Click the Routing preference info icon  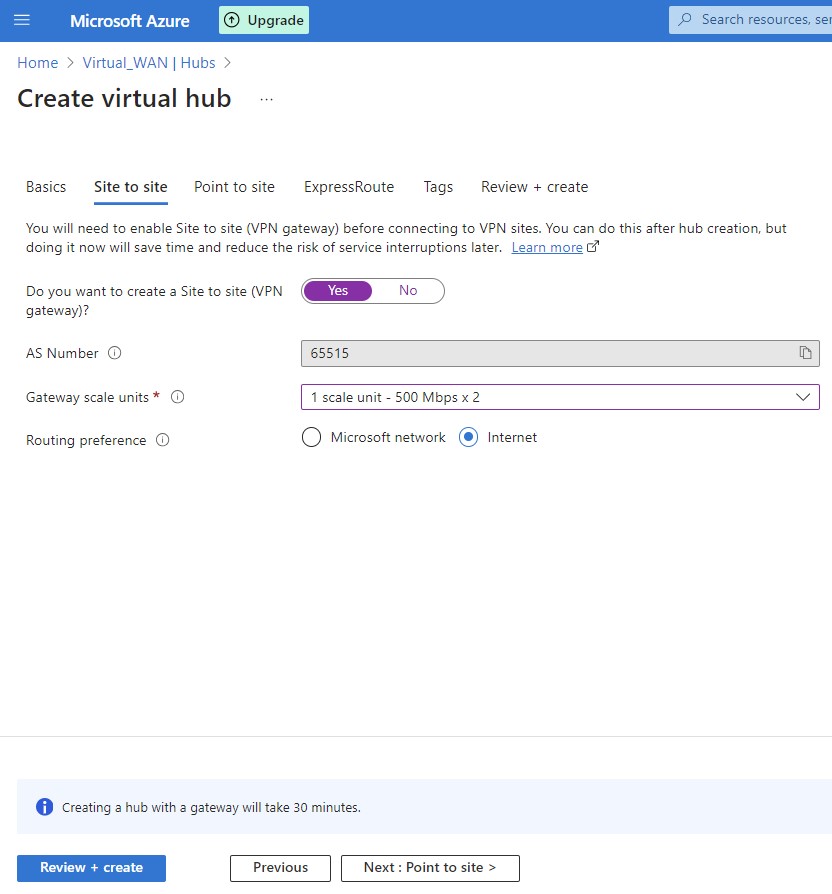tap(162, 440)
